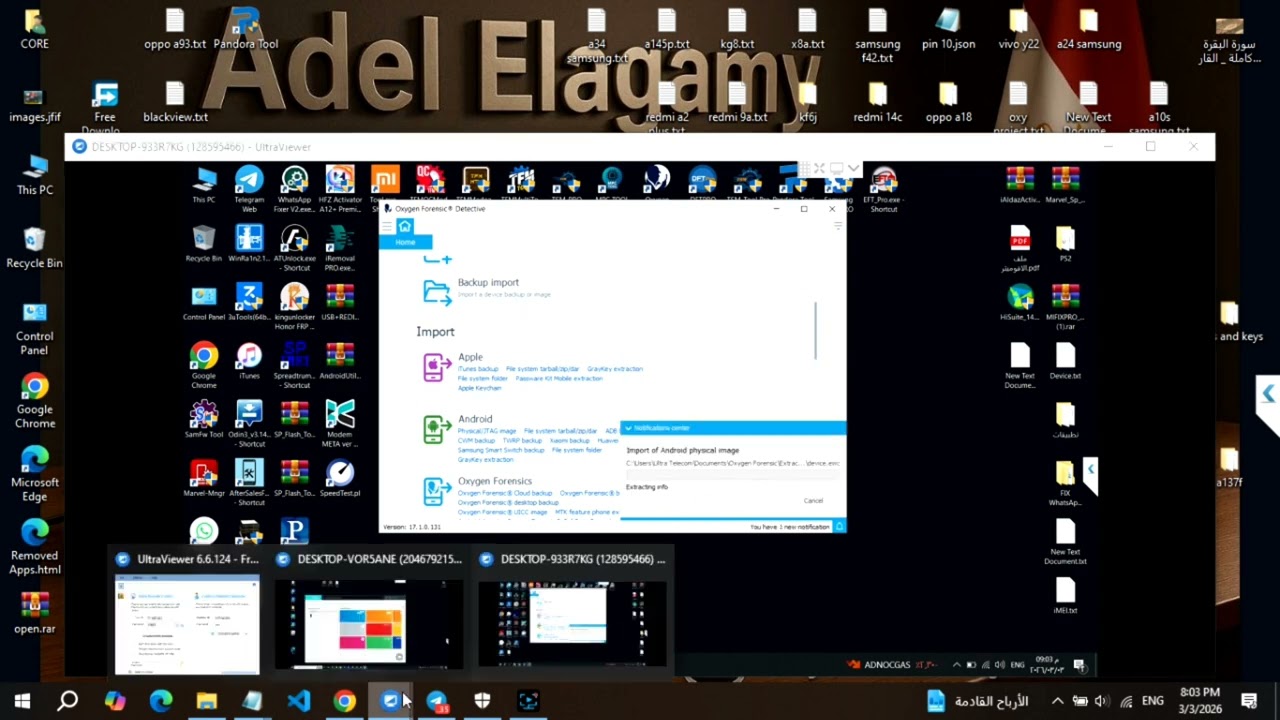
Task: Open the Passware Kit Mobile extraction link
Action: pyautogui.click(x=559, y=379)
